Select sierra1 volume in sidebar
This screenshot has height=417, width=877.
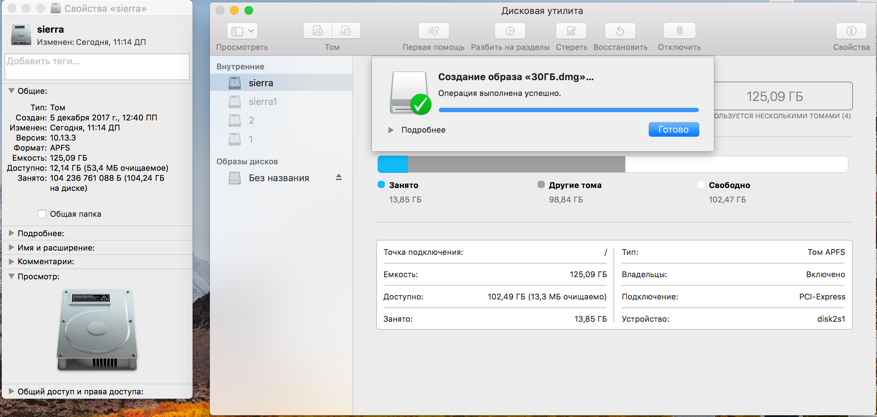(x=281, y=102)
